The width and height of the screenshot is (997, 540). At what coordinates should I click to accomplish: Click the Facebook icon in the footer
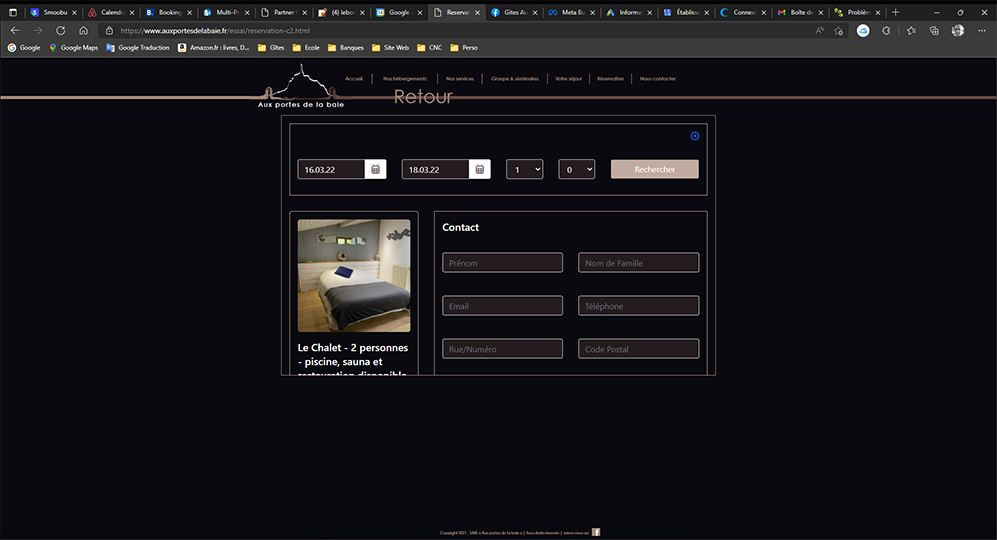click(x=596, y=532)
